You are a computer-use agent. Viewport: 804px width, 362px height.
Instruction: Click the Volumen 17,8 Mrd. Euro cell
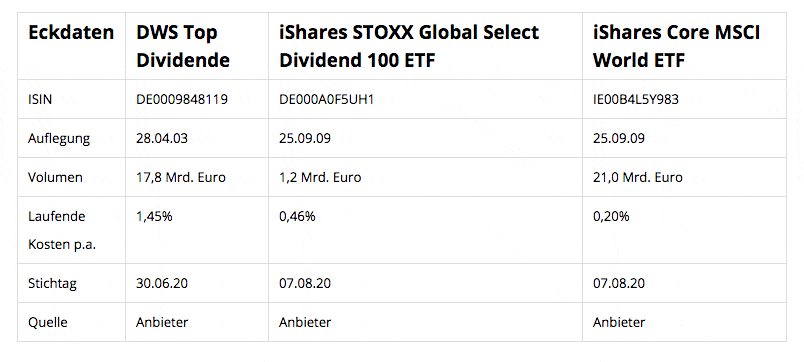[180, 177]
